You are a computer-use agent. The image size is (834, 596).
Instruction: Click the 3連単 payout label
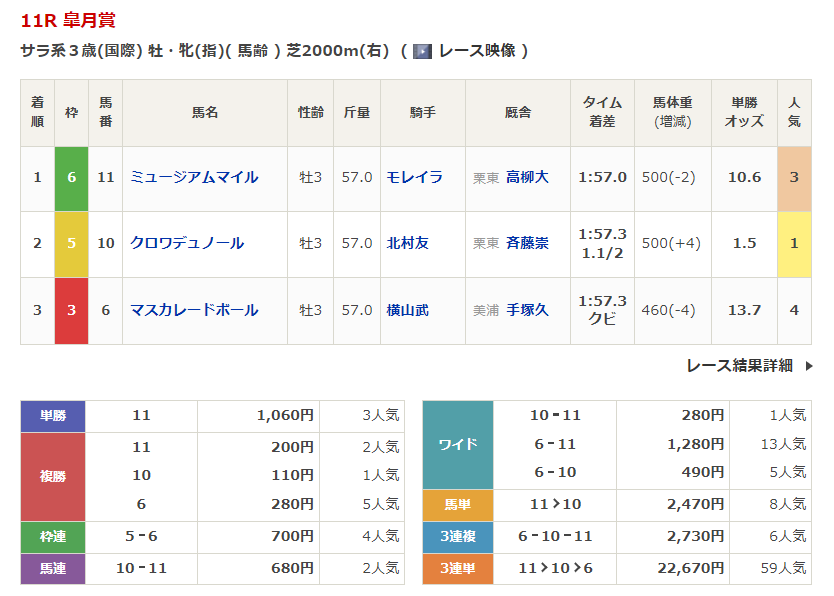pyautogui.click(x=458, y=569)
